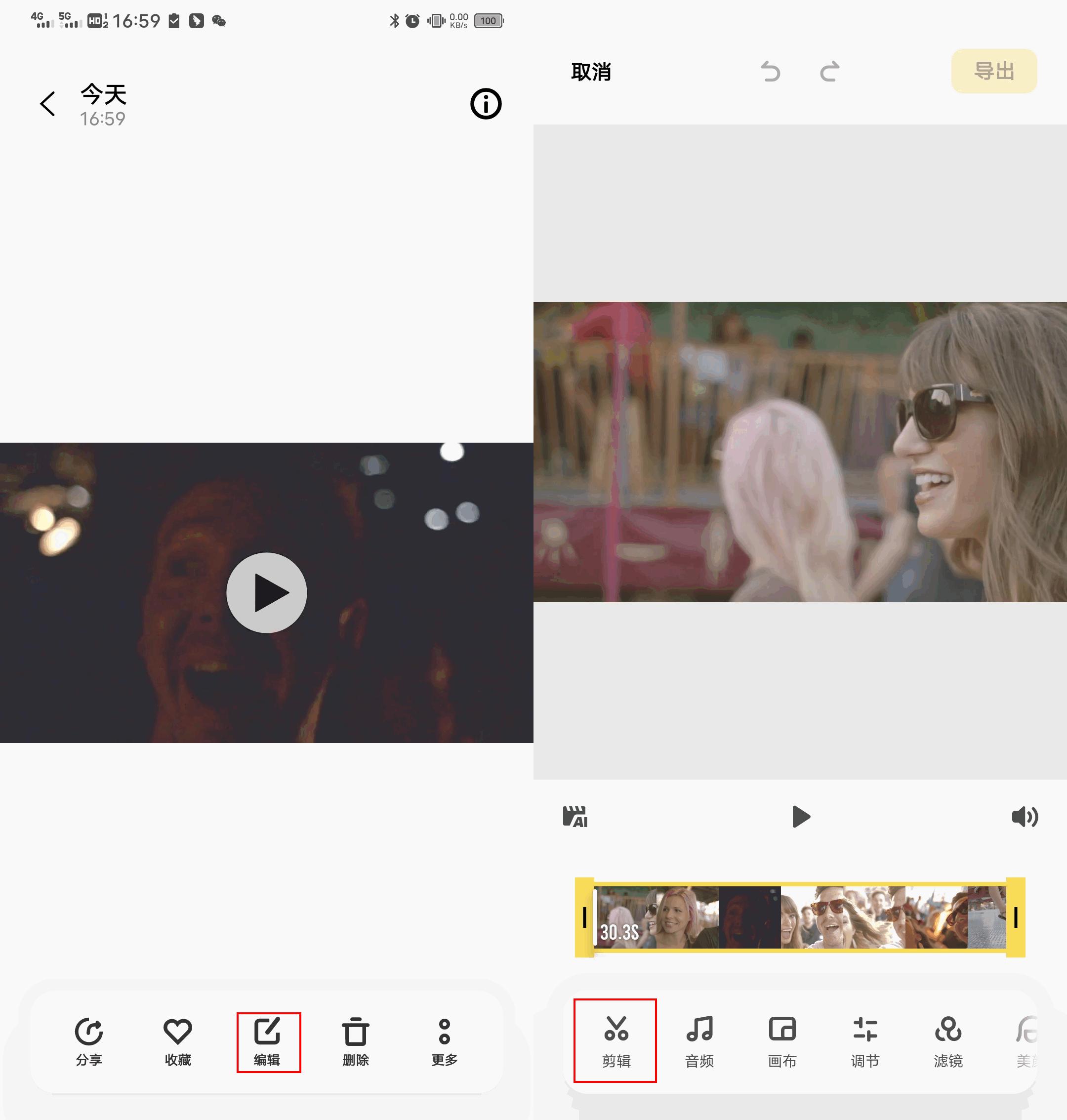Undo the last edit
Image resolution: width=1067 pixels, height=1120 pixels.
click(771, 72)
